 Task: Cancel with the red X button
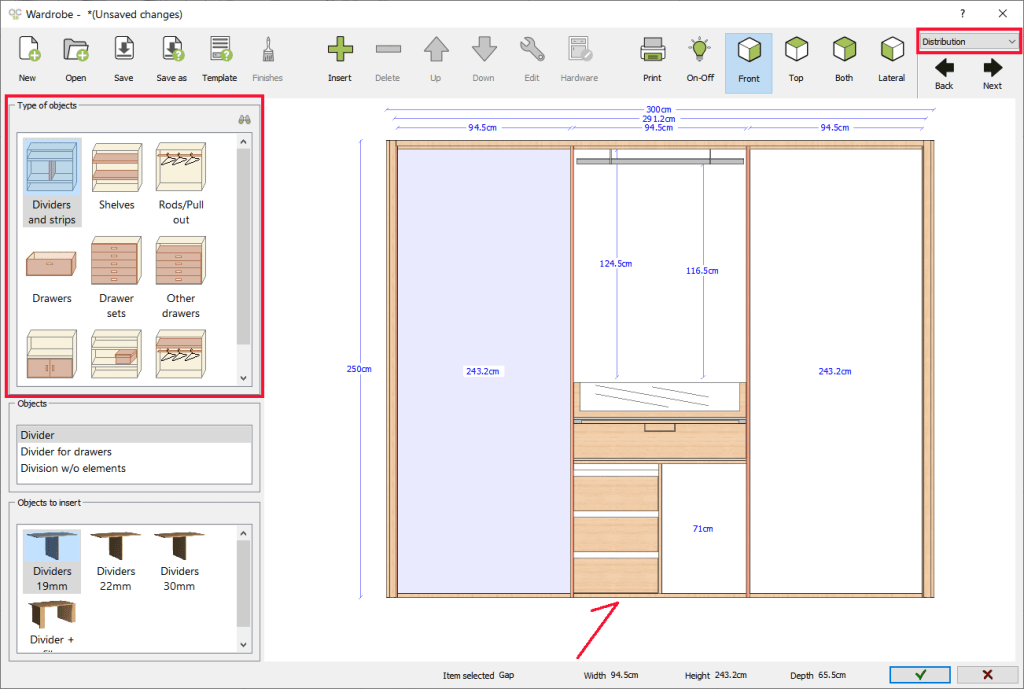[987, 675]
